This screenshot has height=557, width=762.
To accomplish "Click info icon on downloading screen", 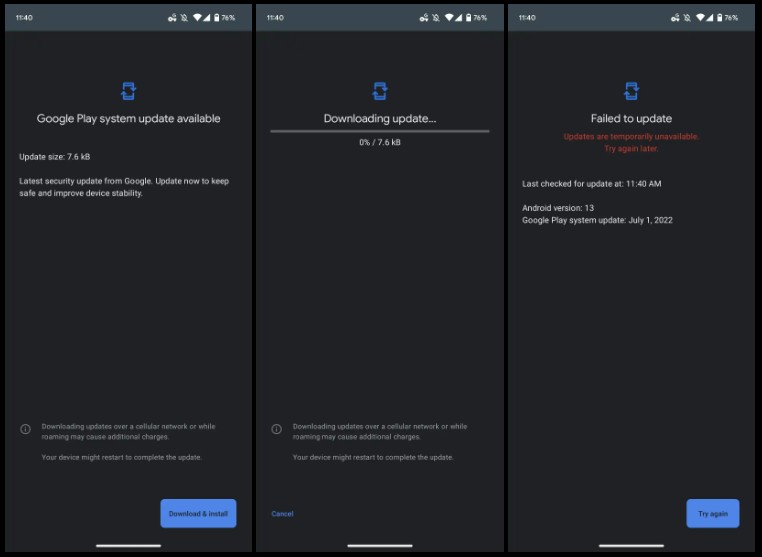I will (x=277, y=429).
